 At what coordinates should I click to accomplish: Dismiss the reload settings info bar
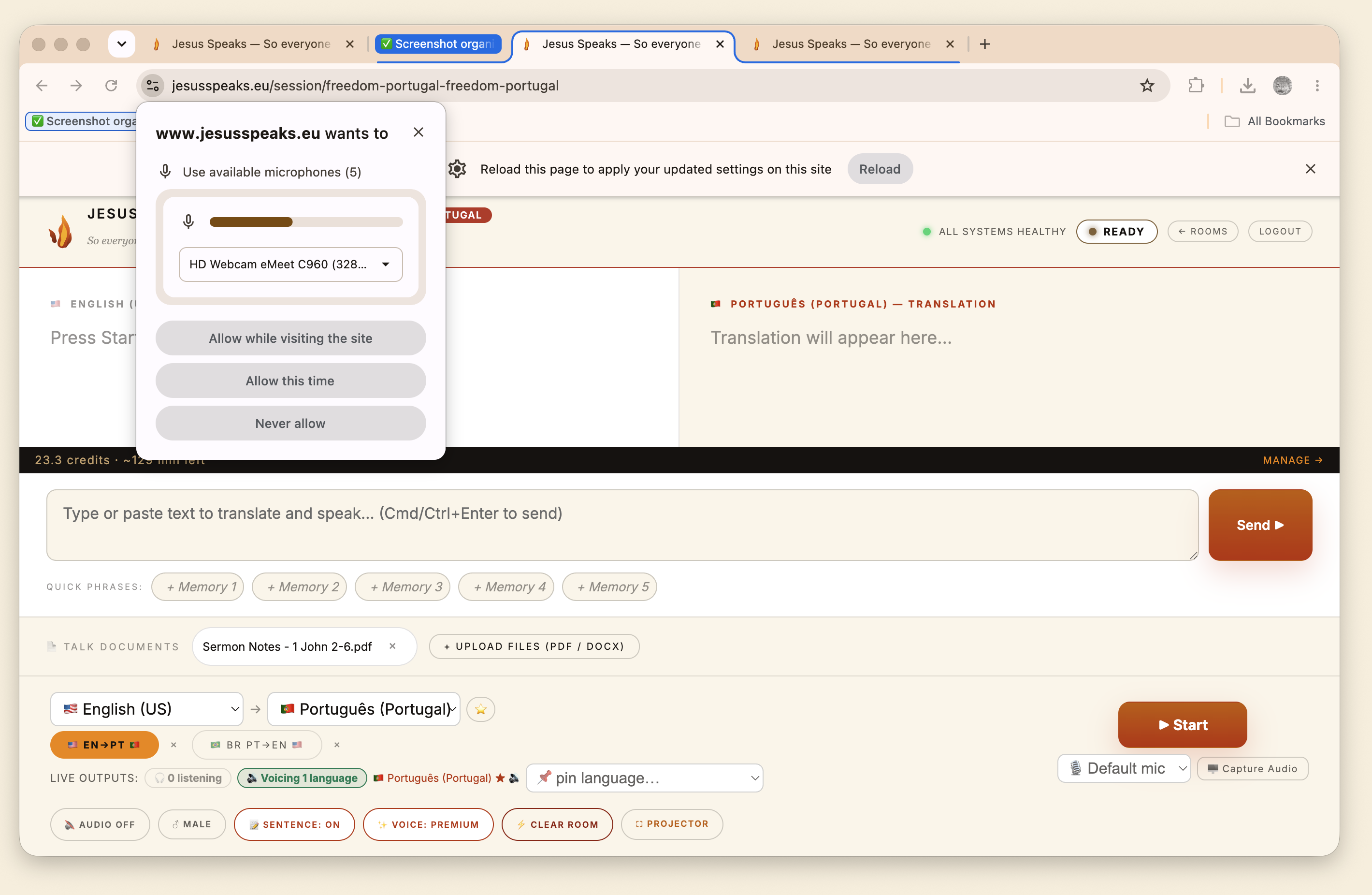[1310, 169]
